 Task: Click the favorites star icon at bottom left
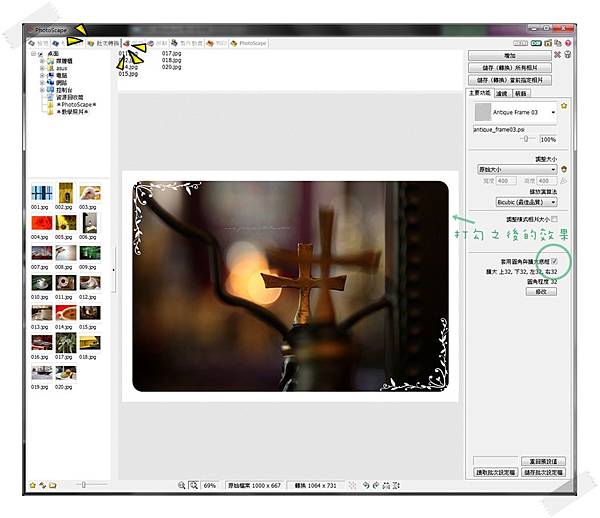pos(33,485)
